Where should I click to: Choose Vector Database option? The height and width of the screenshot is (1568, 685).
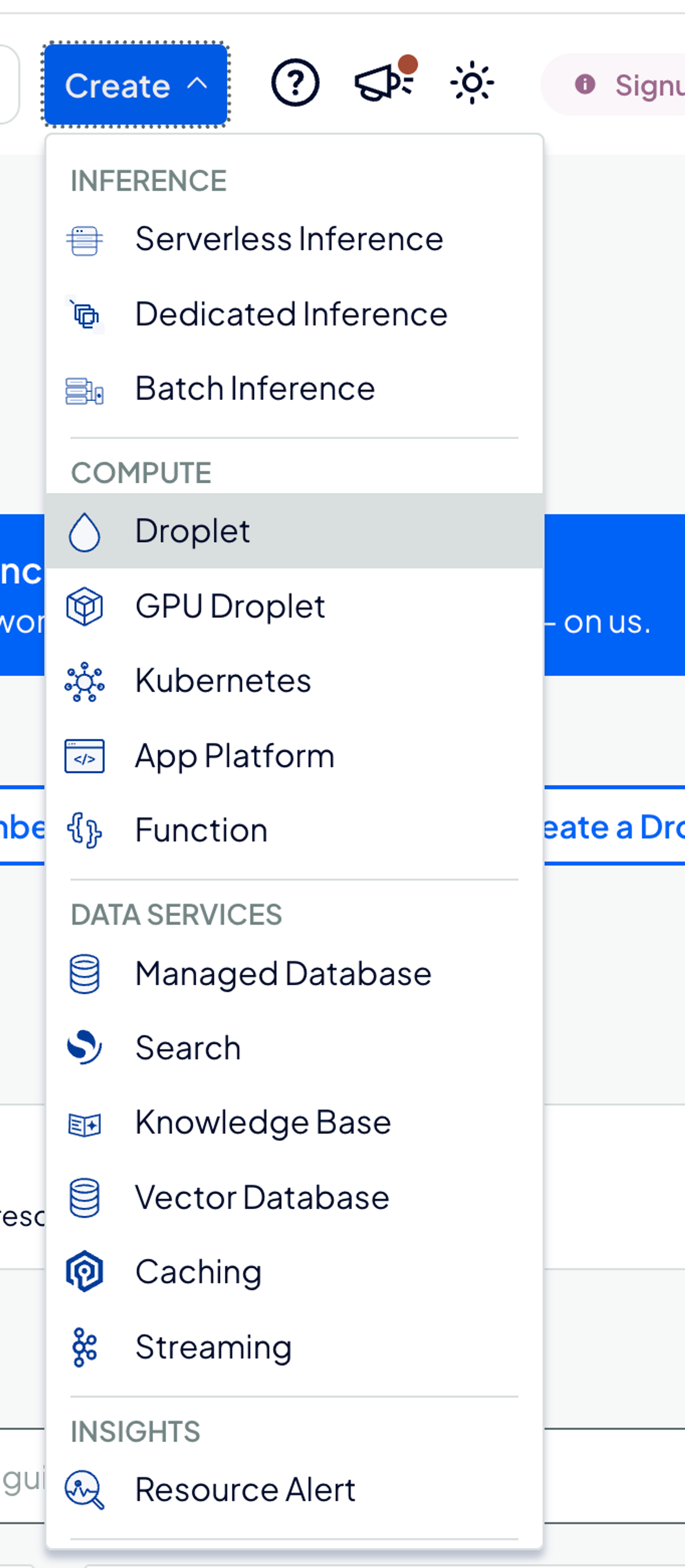coord(294,1197)
